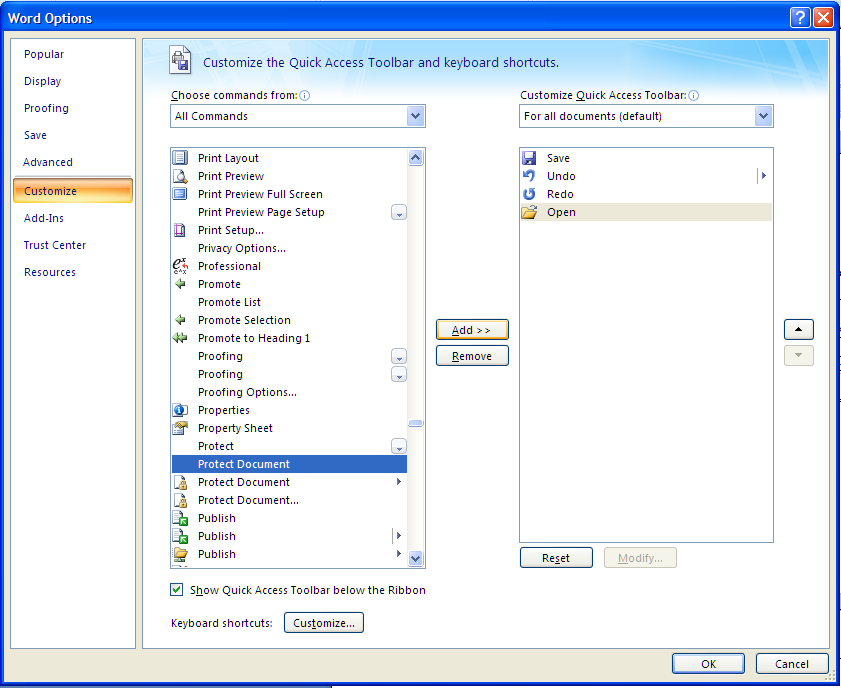The height and width of the screenshot is (688, 841).
Task: Select the Print Preview magnifier icon
Action: point(180,176)
